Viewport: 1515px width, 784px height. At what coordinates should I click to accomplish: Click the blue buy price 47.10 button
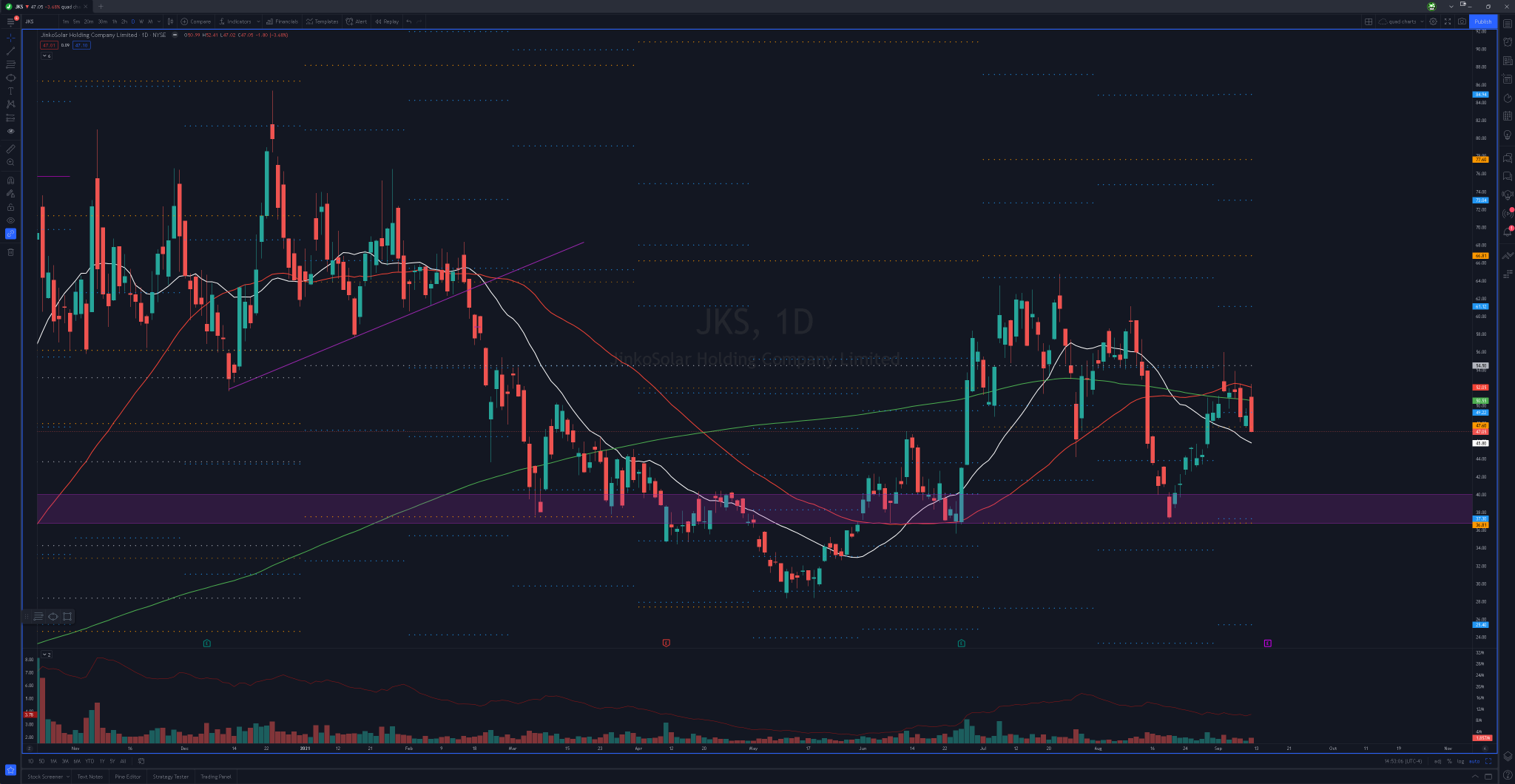[81, 45]
